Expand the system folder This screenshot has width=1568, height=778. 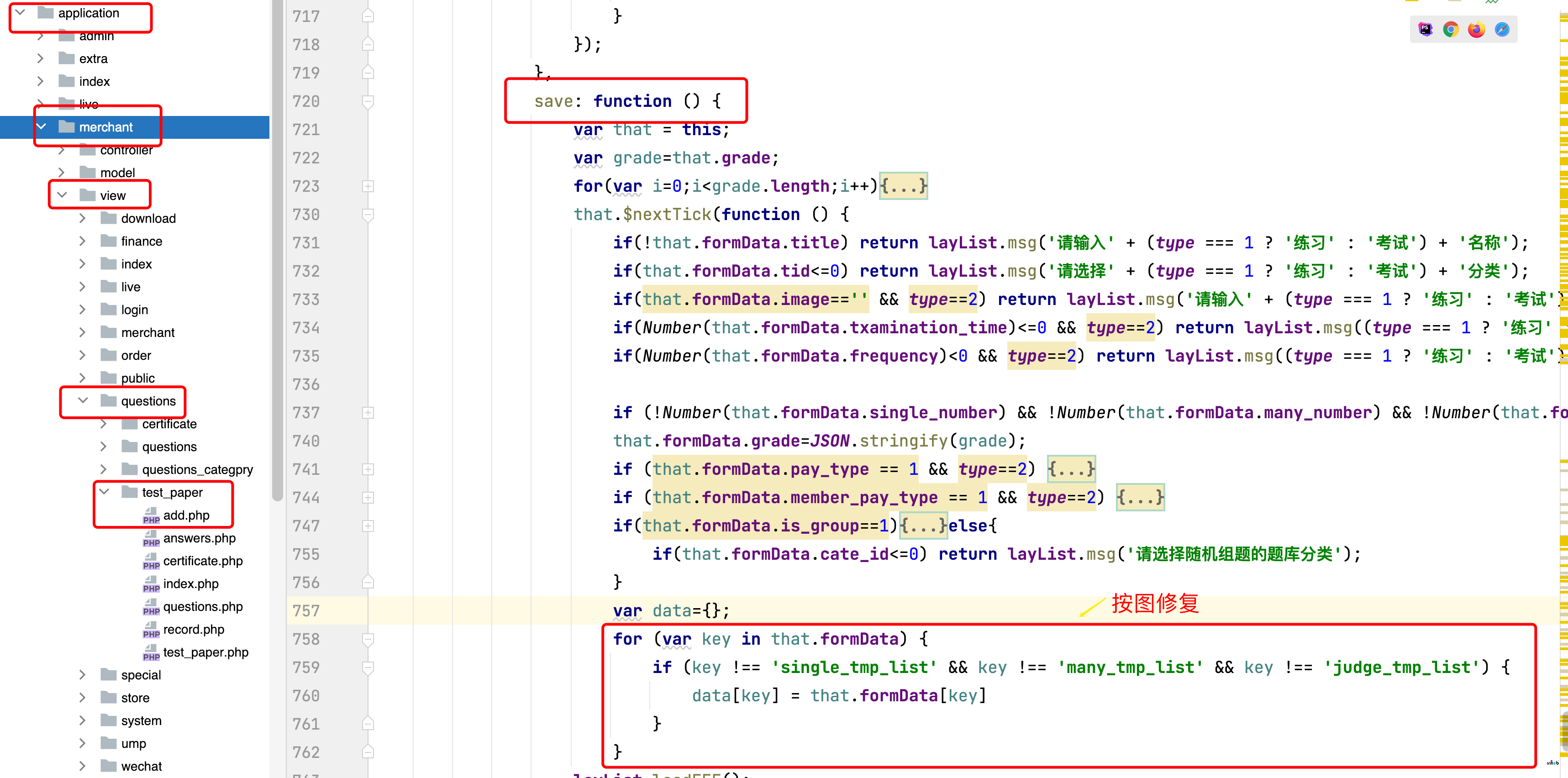(83, 720)
